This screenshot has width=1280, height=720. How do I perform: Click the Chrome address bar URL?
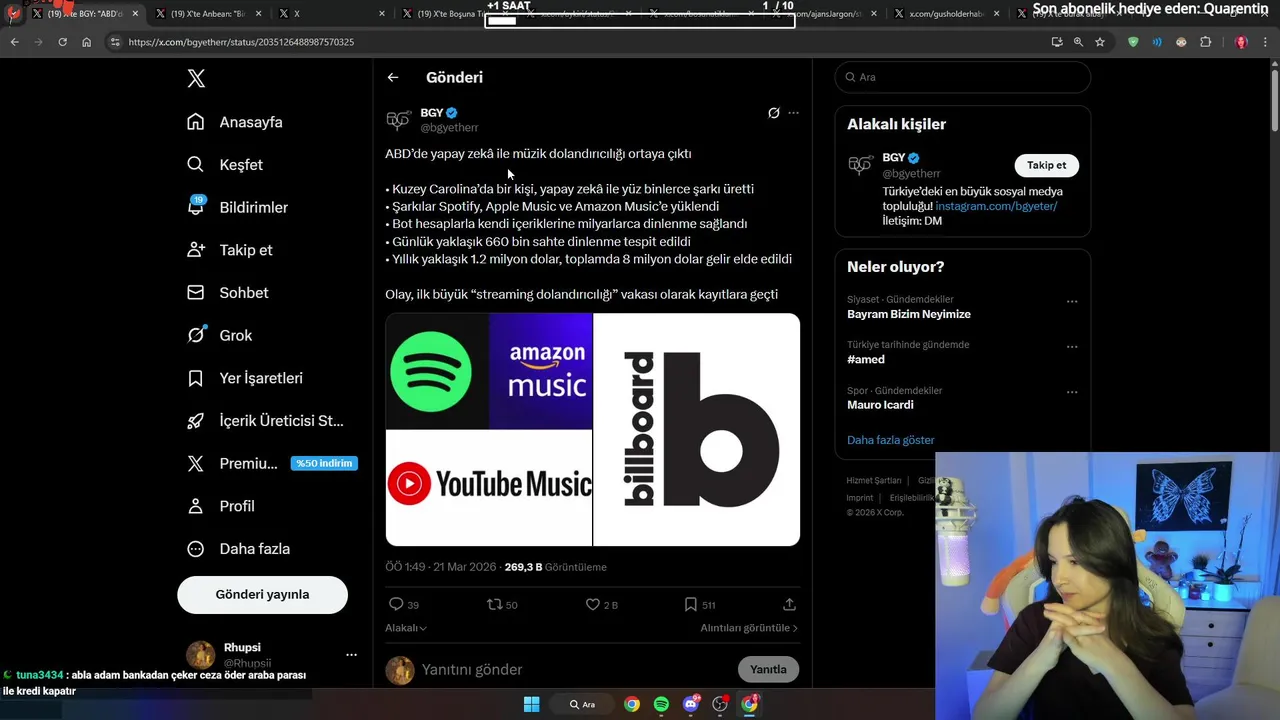coord(241,42)
